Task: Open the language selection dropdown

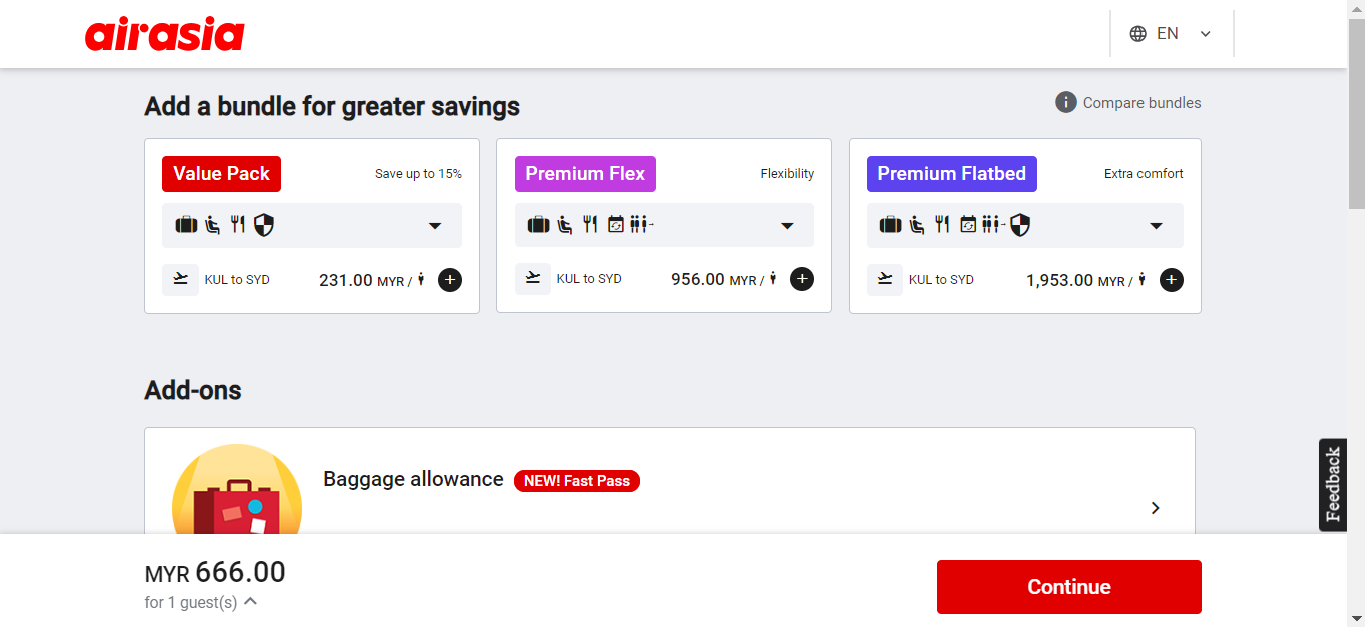Action: [1204, 33]
